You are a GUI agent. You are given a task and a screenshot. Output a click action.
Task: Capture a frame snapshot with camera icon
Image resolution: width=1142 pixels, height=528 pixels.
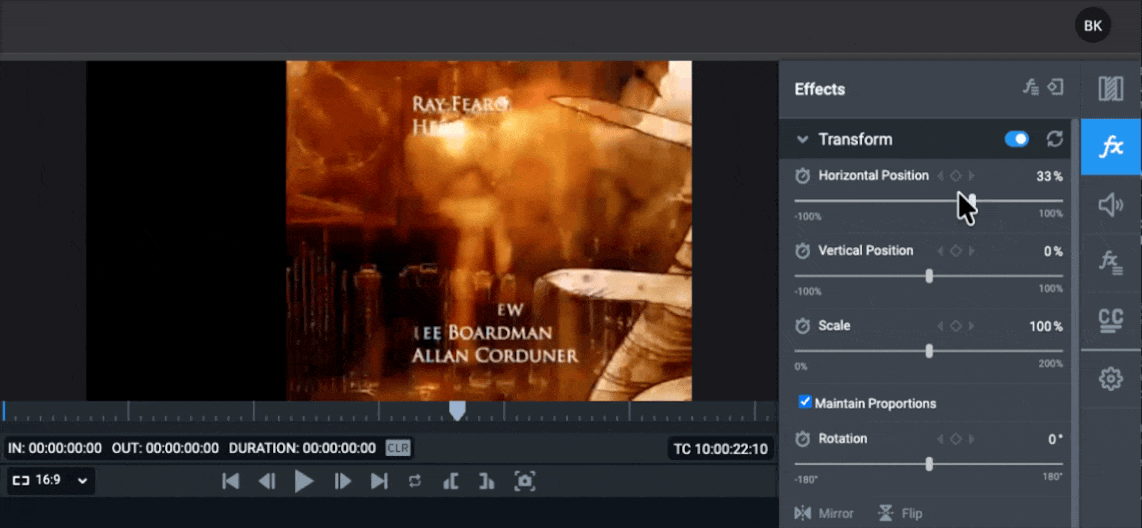525,481
